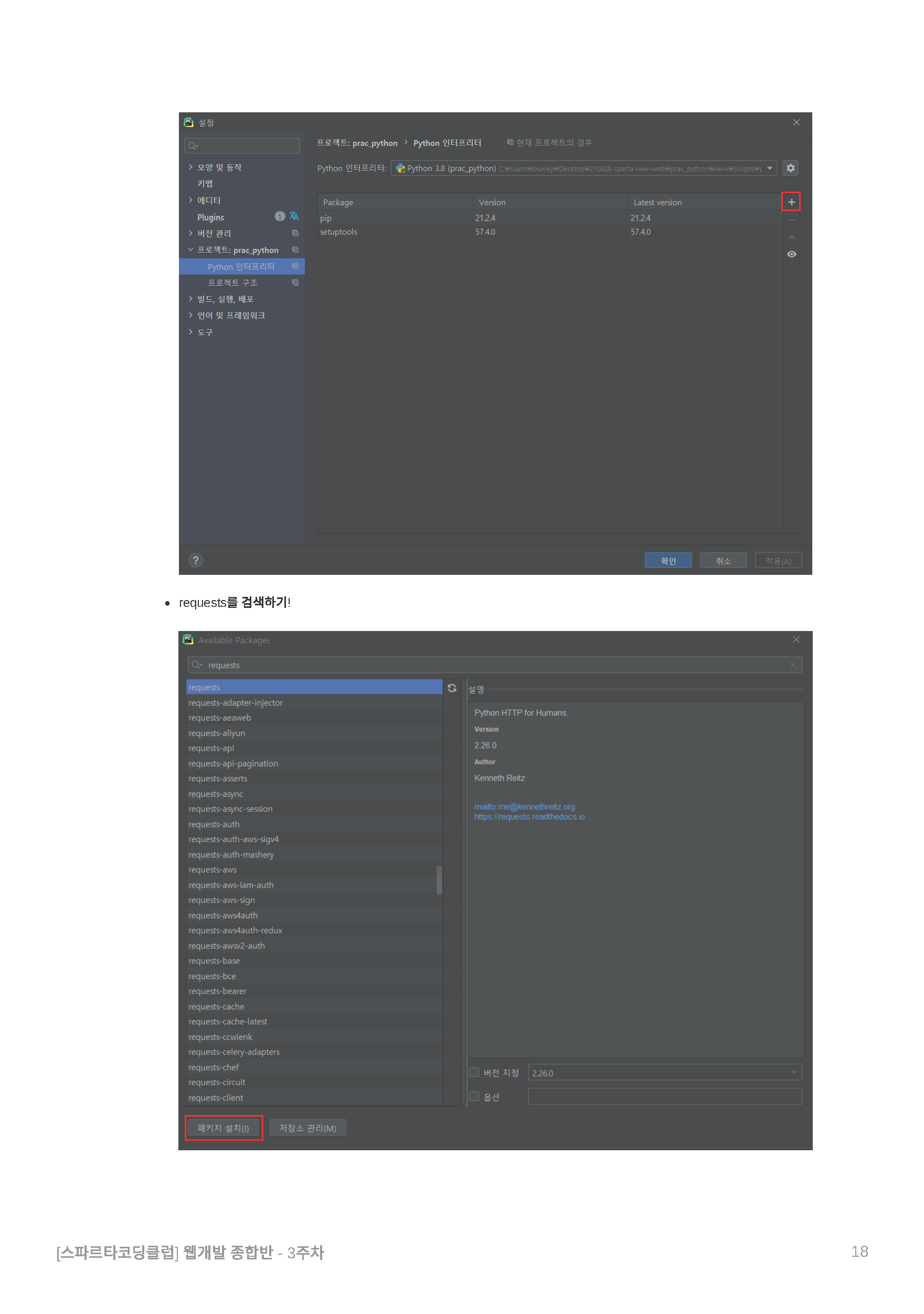Screen dimensions: 924x1314
Task: Click the plus icon to add a package
Action: pyautogui.click(x=791, y=202)
